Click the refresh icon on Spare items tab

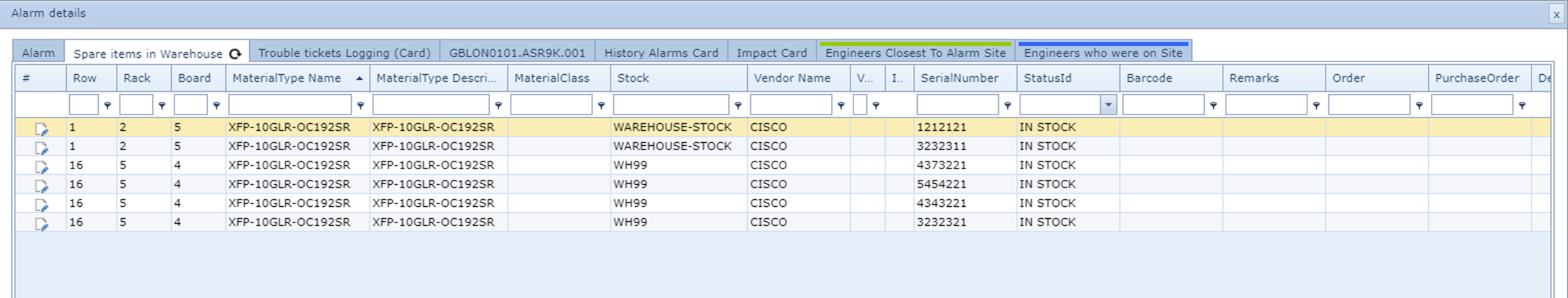click(x=235, y=54)
